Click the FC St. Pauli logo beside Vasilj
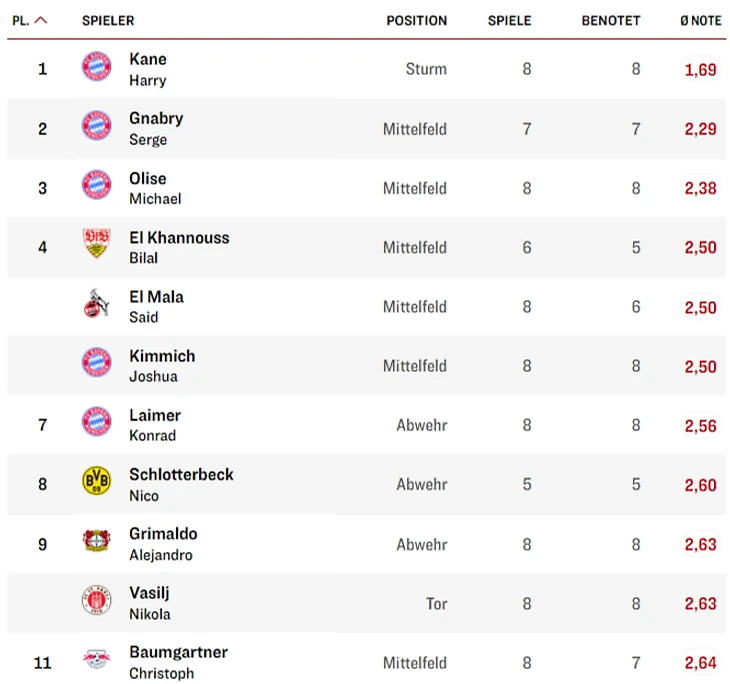The width and height of the screenshot is (730, 684). pyautogui.click(x=97, y=602)
